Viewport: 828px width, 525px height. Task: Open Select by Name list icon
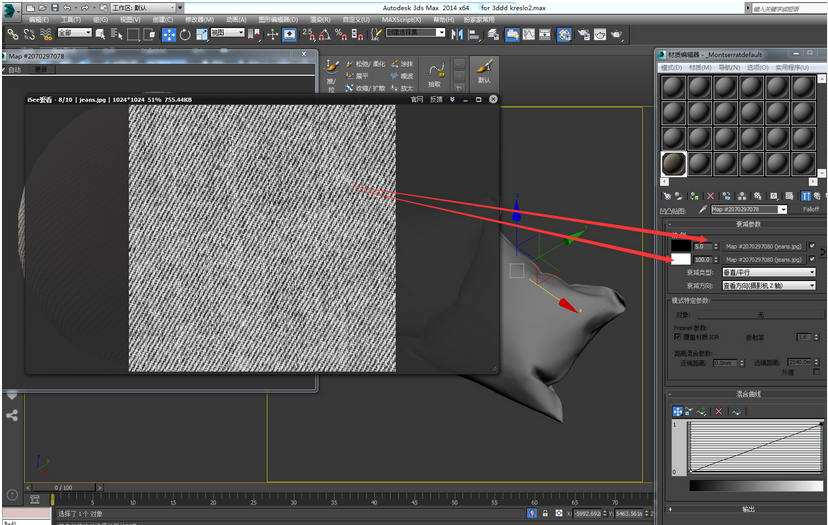click(x=117, y=34)
